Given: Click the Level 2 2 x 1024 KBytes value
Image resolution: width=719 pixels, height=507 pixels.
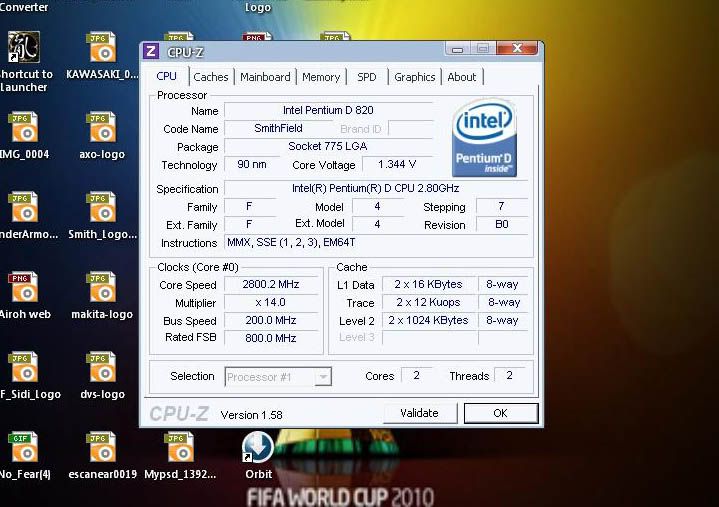Looking at the screenshot, I should click(x=429, y=320).
